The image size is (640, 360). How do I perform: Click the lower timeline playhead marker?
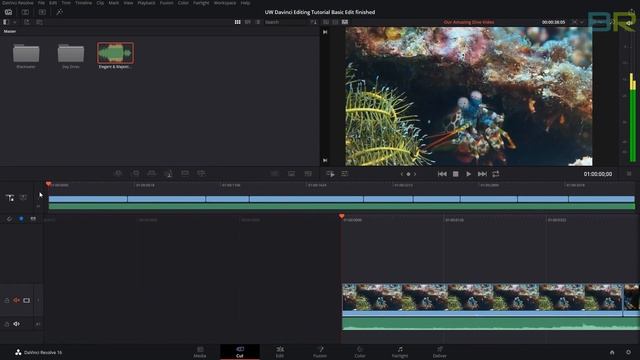(342, 216)
